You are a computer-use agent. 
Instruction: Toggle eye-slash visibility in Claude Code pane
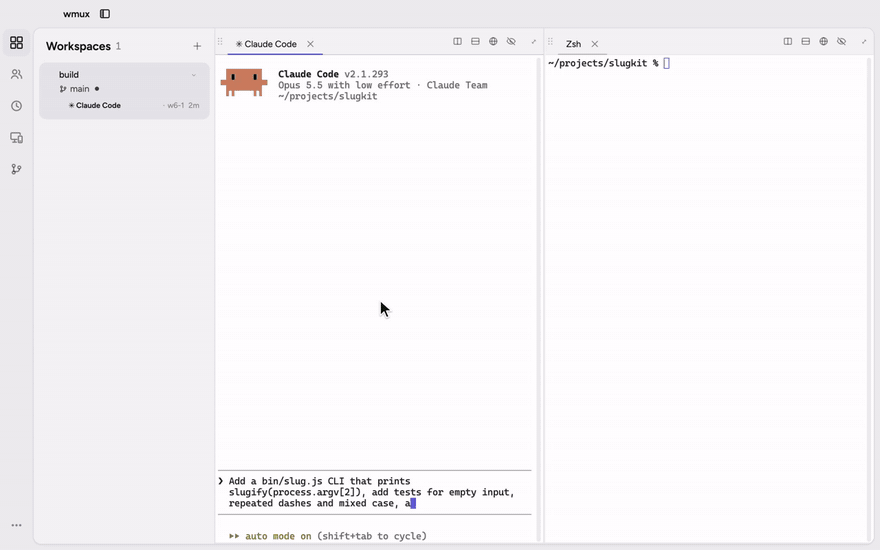click(x=511, y=42)
